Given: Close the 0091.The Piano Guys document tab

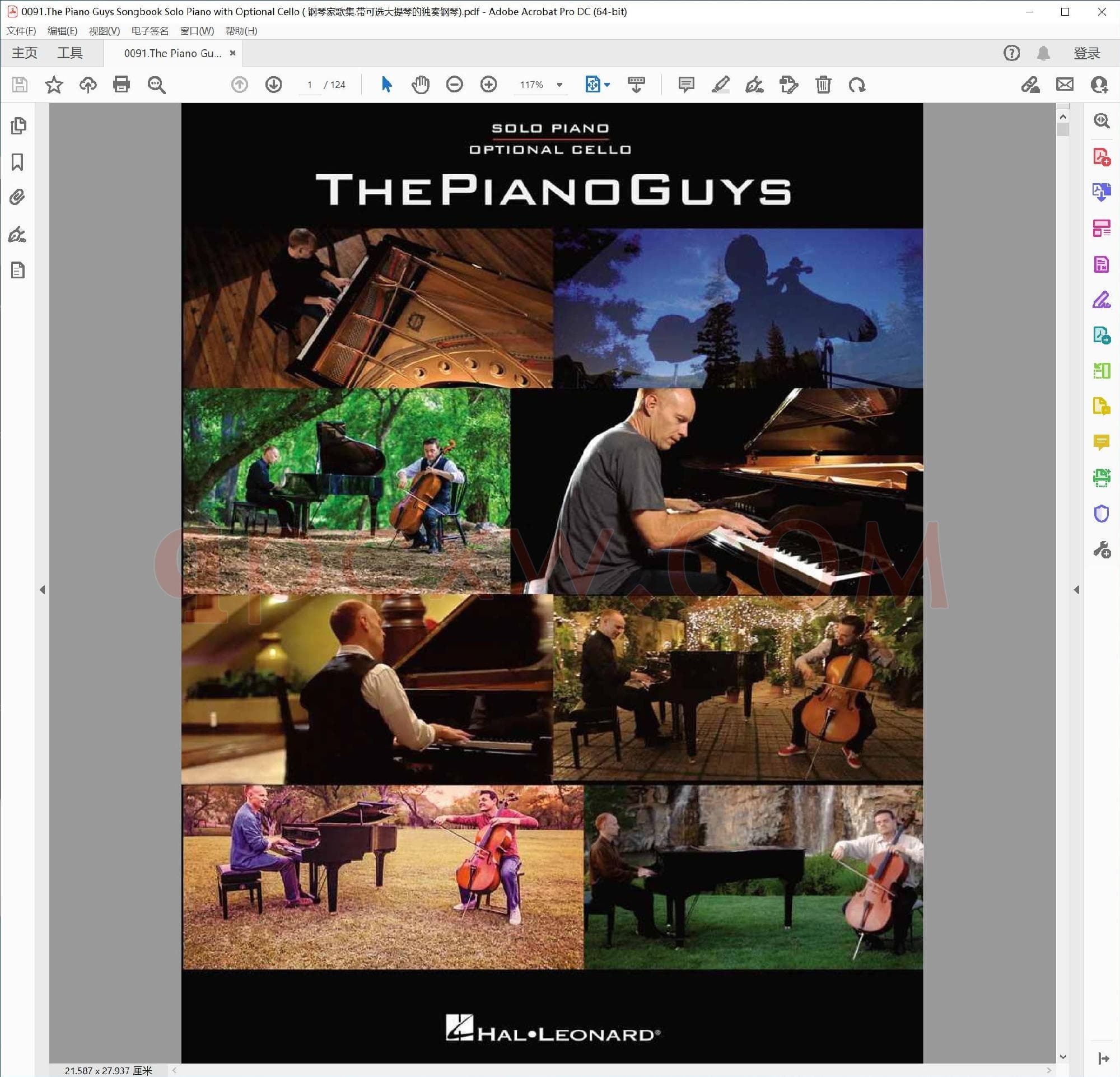Looking at the screenshot, I should 232,53.
